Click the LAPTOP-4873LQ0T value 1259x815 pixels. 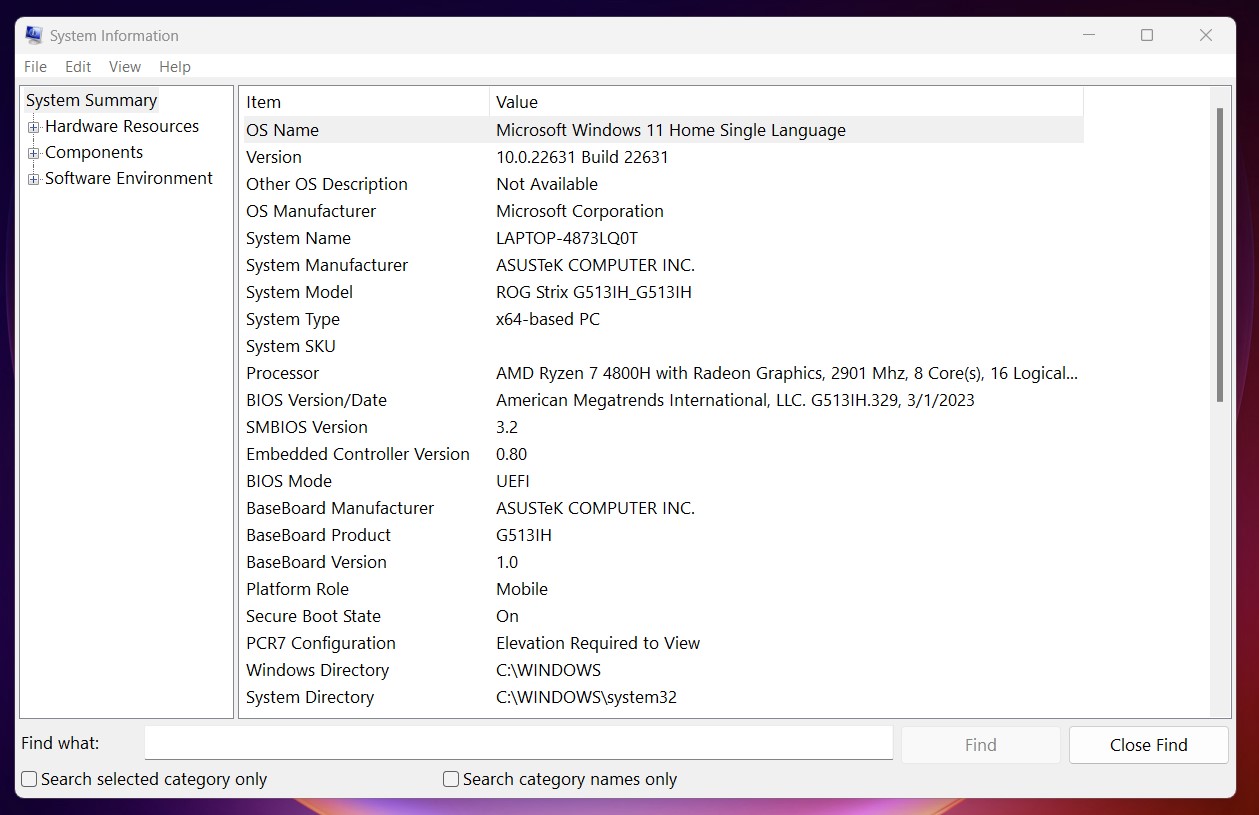(x=567, y=238)
